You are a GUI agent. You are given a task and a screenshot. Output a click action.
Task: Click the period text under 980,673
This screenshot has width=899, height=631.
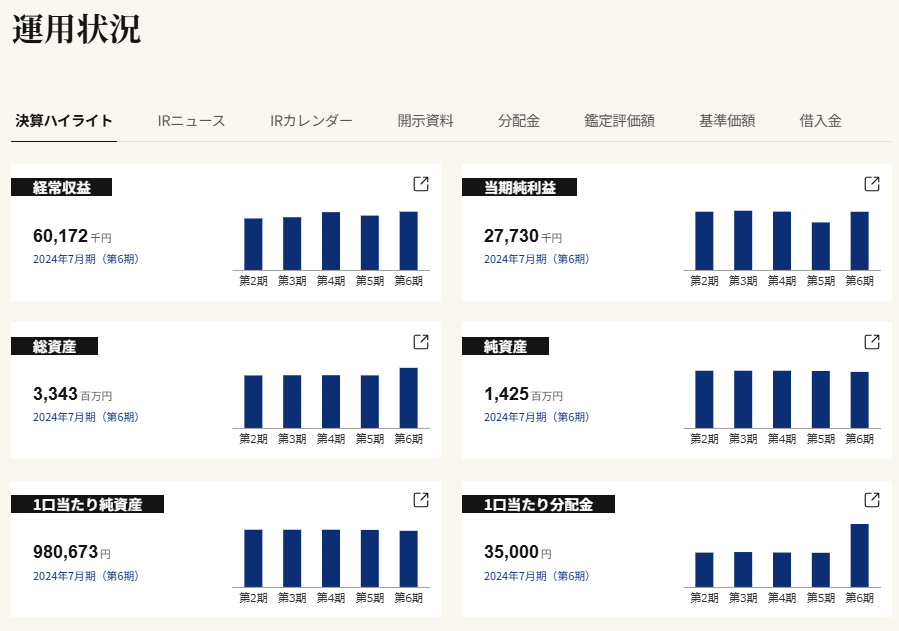pyautogui.click(x=86, y=576)
